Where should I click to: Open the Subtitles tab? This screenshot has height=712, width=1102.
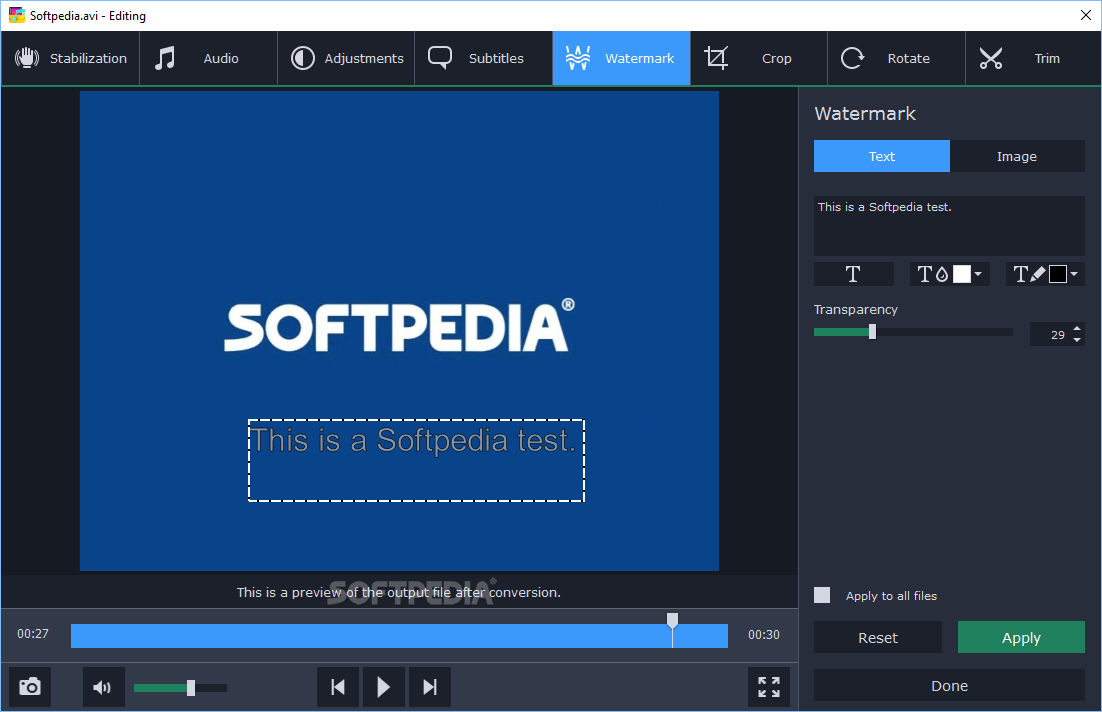tap(484, 58)
